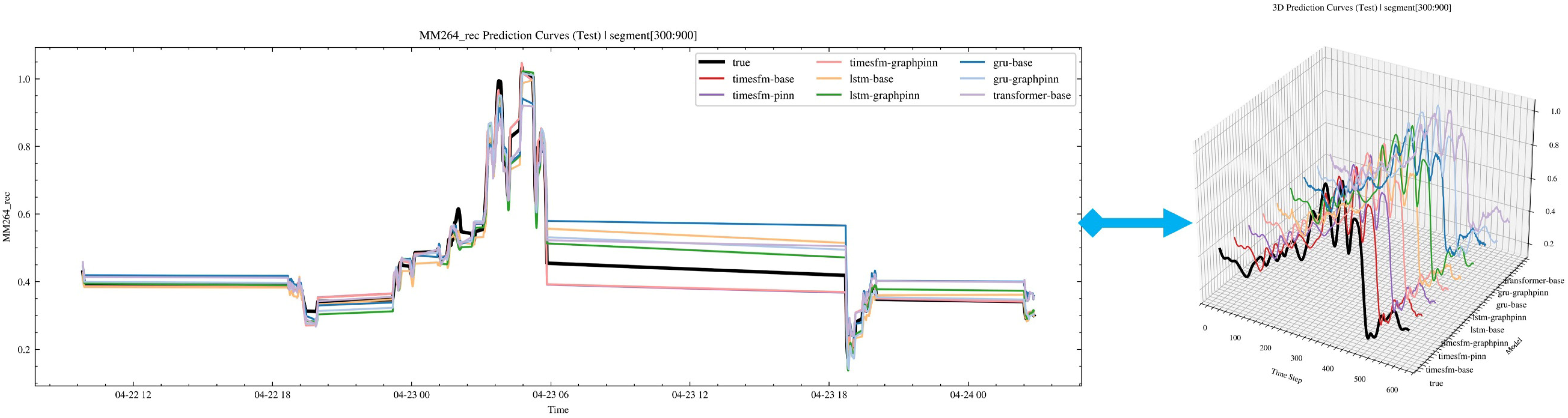
Task: Click 'gru-graphpinn' on the 3D plot Model axis
Action: [1522, 293]
